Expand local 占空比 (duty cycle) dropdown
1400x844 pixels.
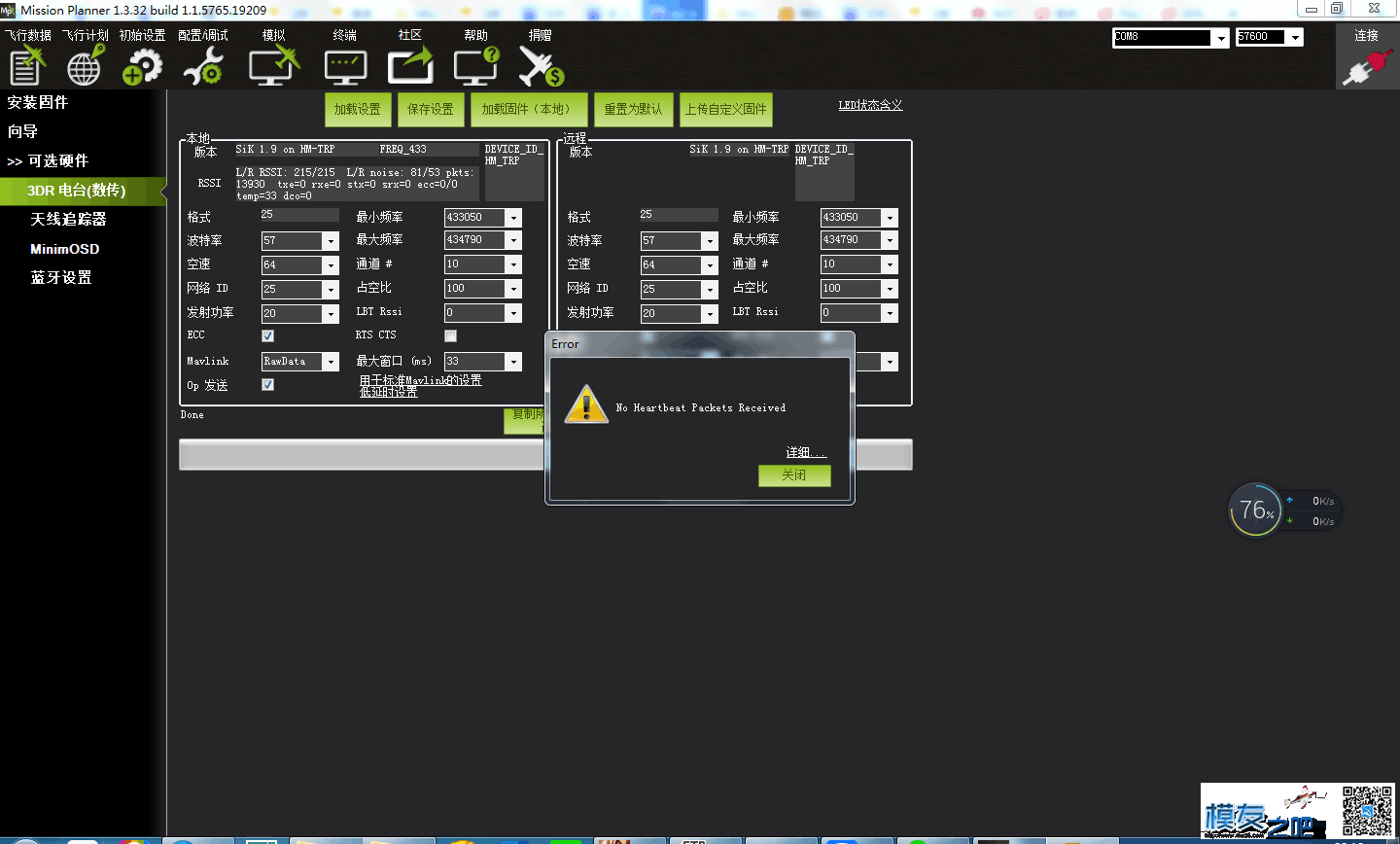click(513, 289)
